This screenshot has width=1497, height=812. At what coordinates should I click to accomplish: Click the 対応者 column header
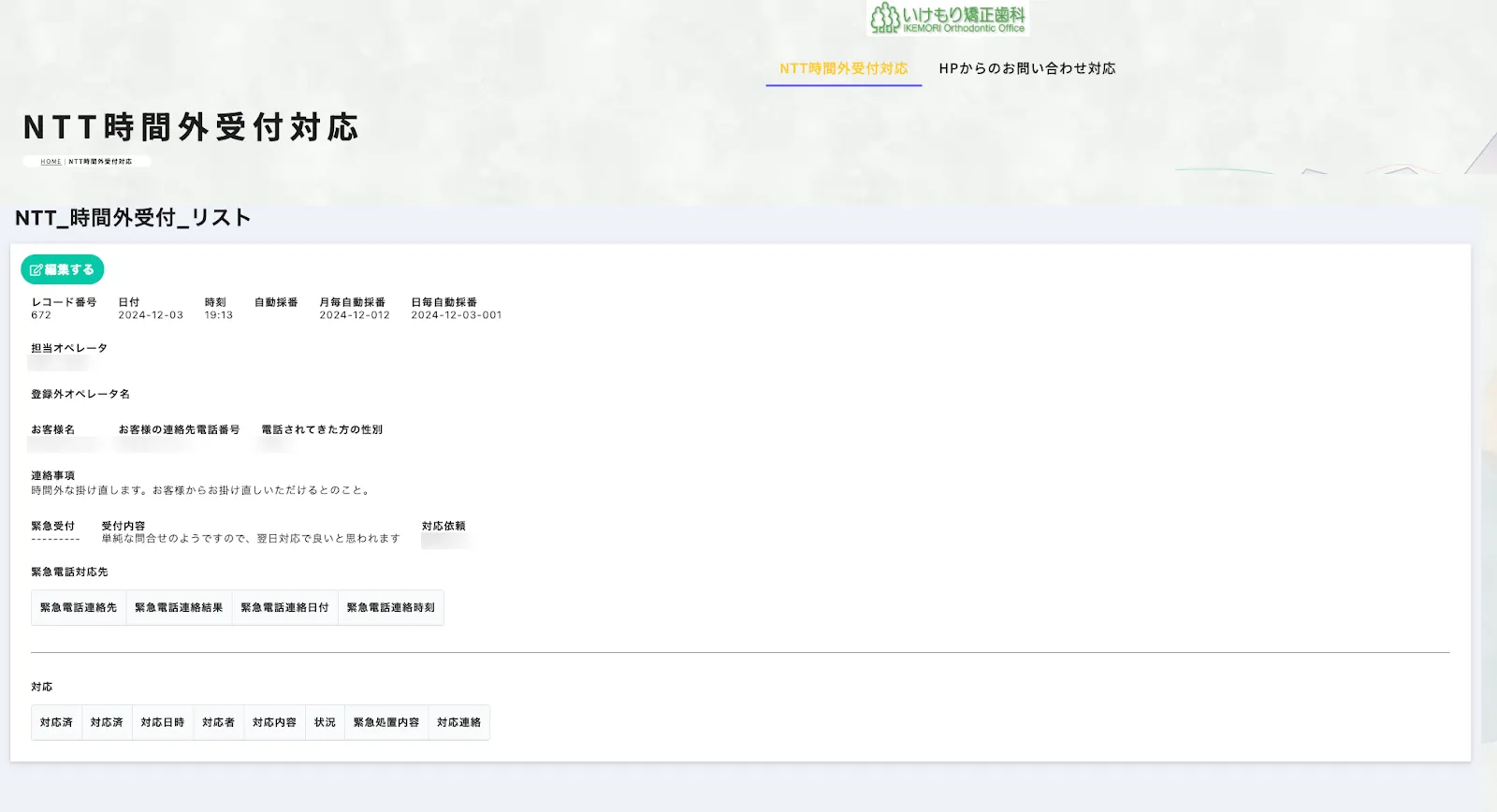pyautogui.click(x=219, y=723)
